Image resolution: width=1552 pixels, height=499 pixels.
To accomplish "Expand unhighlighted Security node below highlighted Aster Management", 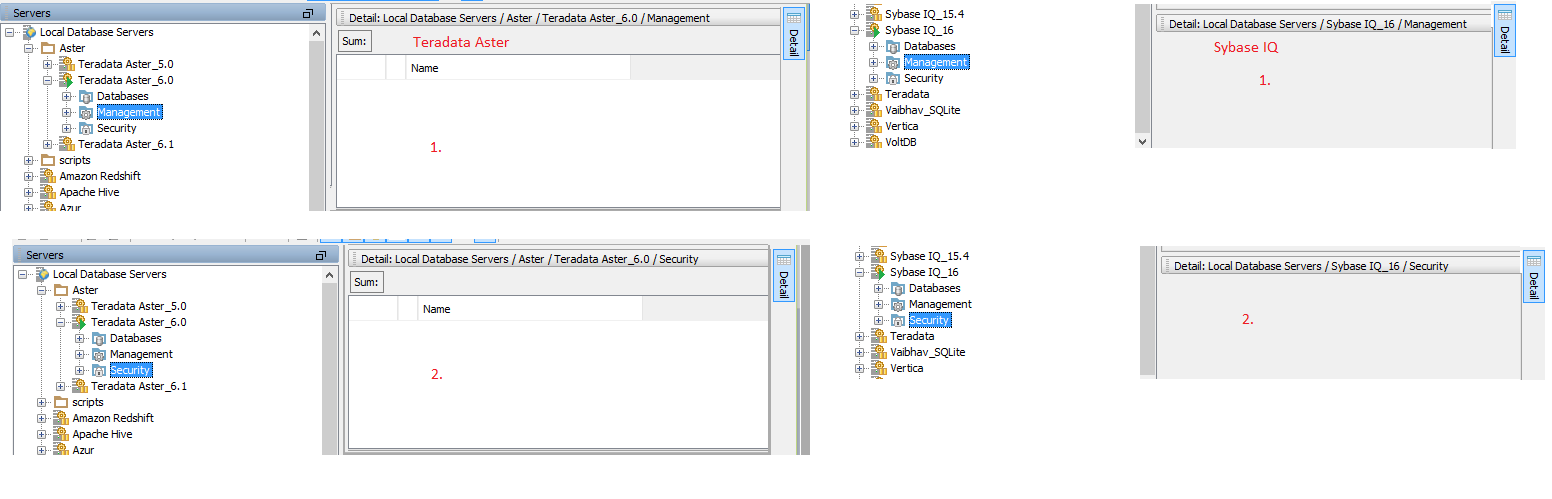I will 67,128.
